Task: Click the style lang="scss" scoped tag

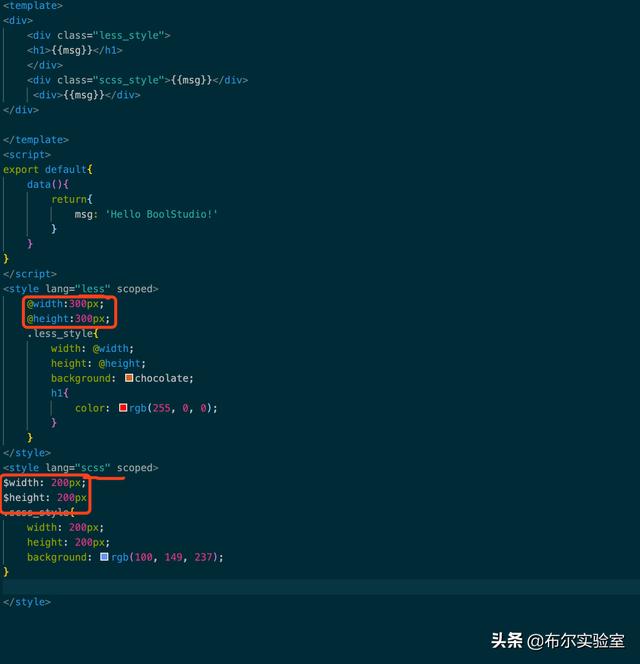Action: [80, 468]
